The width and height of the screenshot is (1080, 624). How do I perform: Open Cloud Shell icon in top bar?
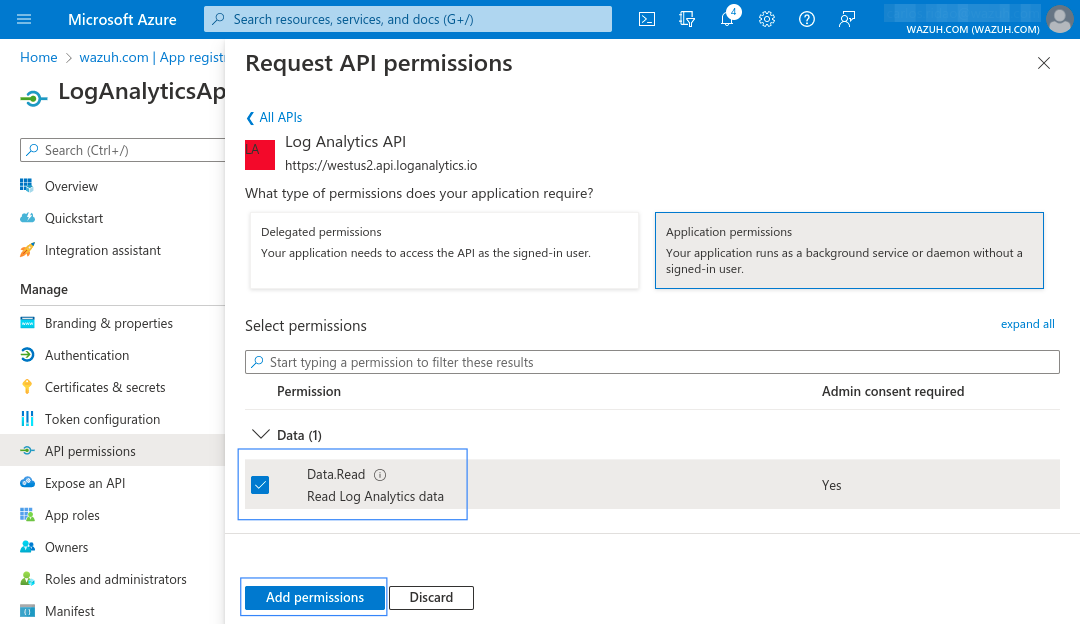coord(647,19)
